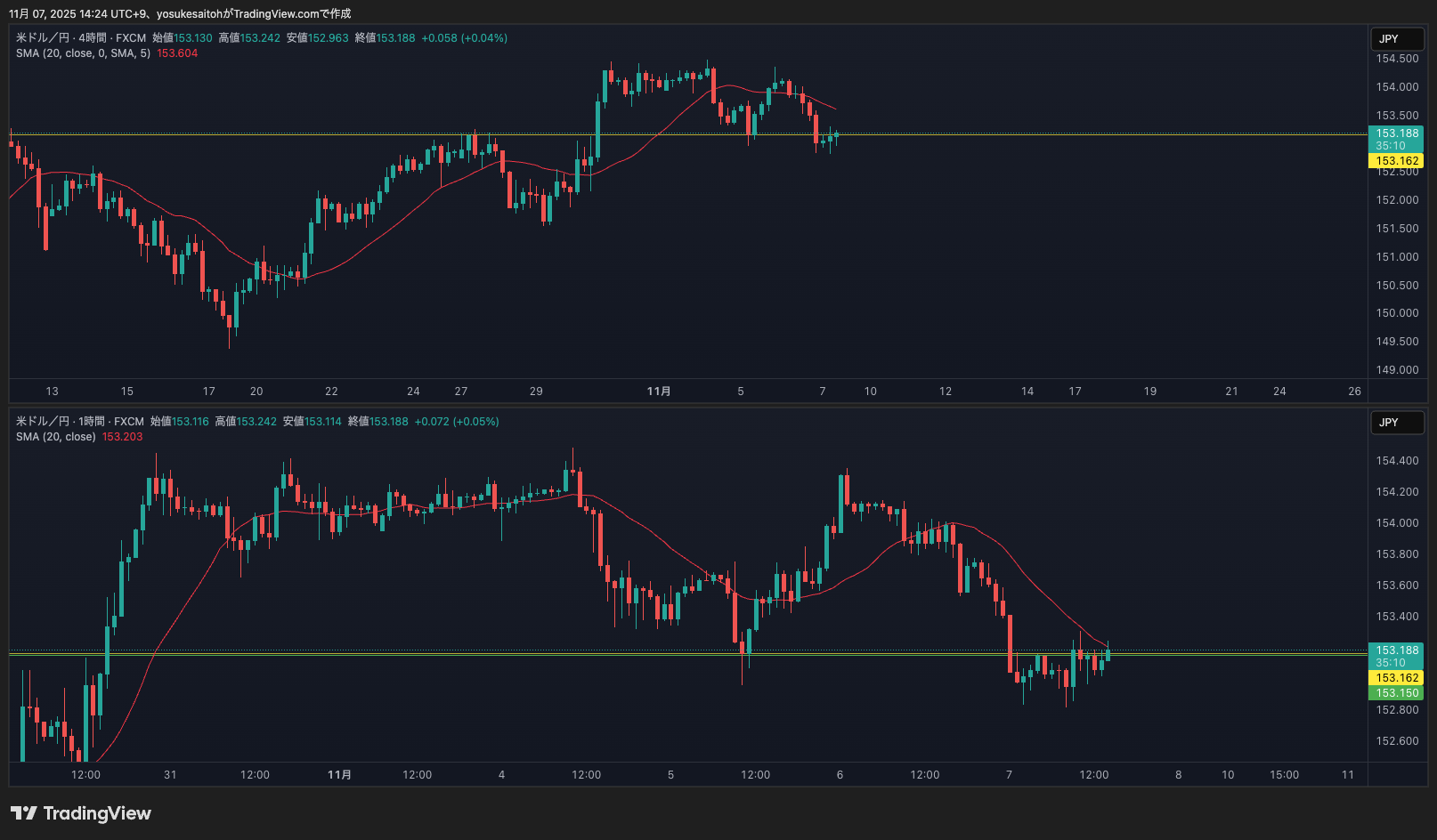The width and height of the screenshot is (1437, 840).
Task: Click the 11月 label on 1-hour time axis
Action: pyautogui.click(x=339, y=775)
